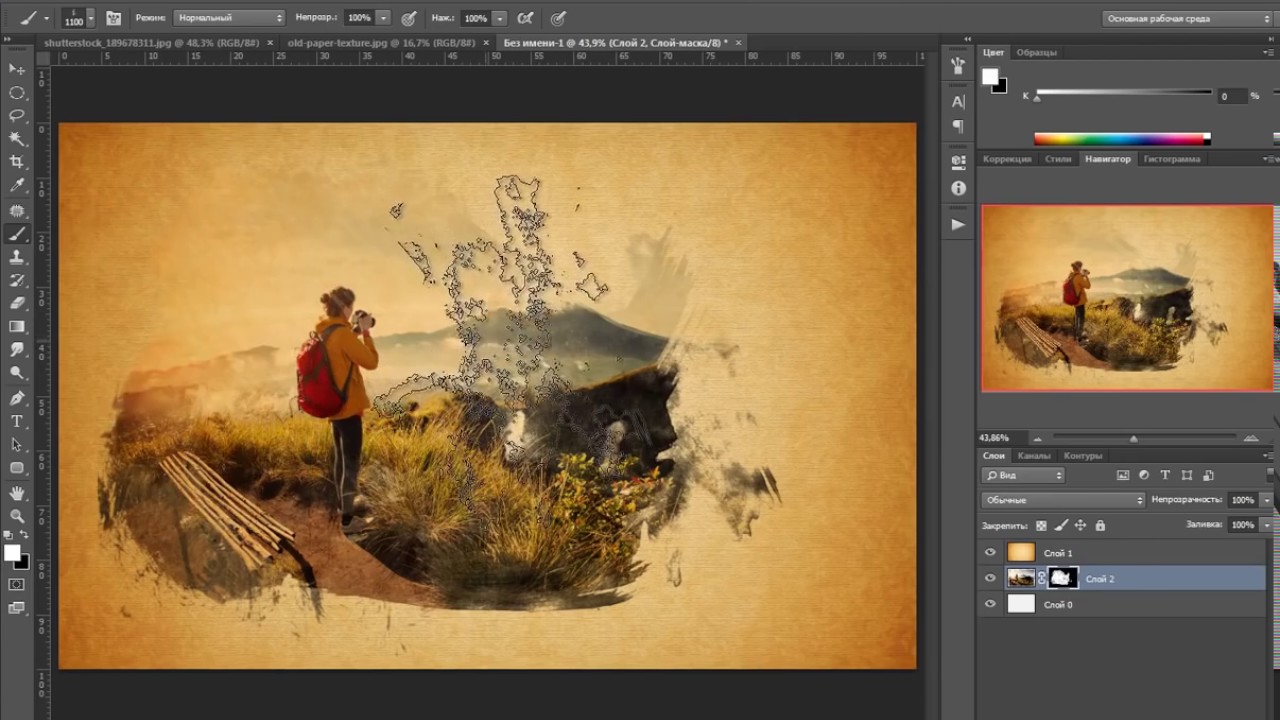Select the Move tool
This screenshot has height=720, width=1280.
[17, 69]
